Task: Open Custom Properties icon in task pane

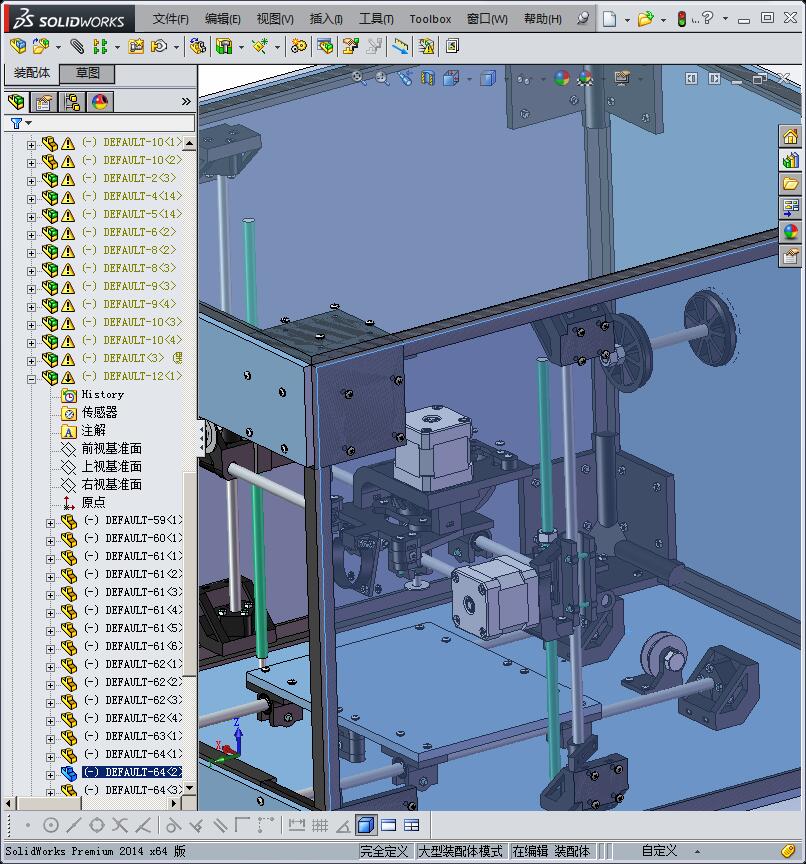Action: [x=791, y=256]
